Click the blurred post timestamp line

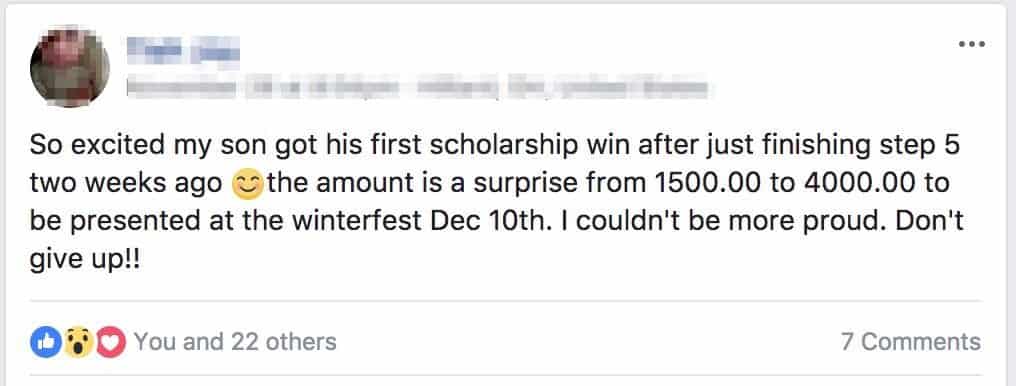pyautogui.click(x=417, y=88)
